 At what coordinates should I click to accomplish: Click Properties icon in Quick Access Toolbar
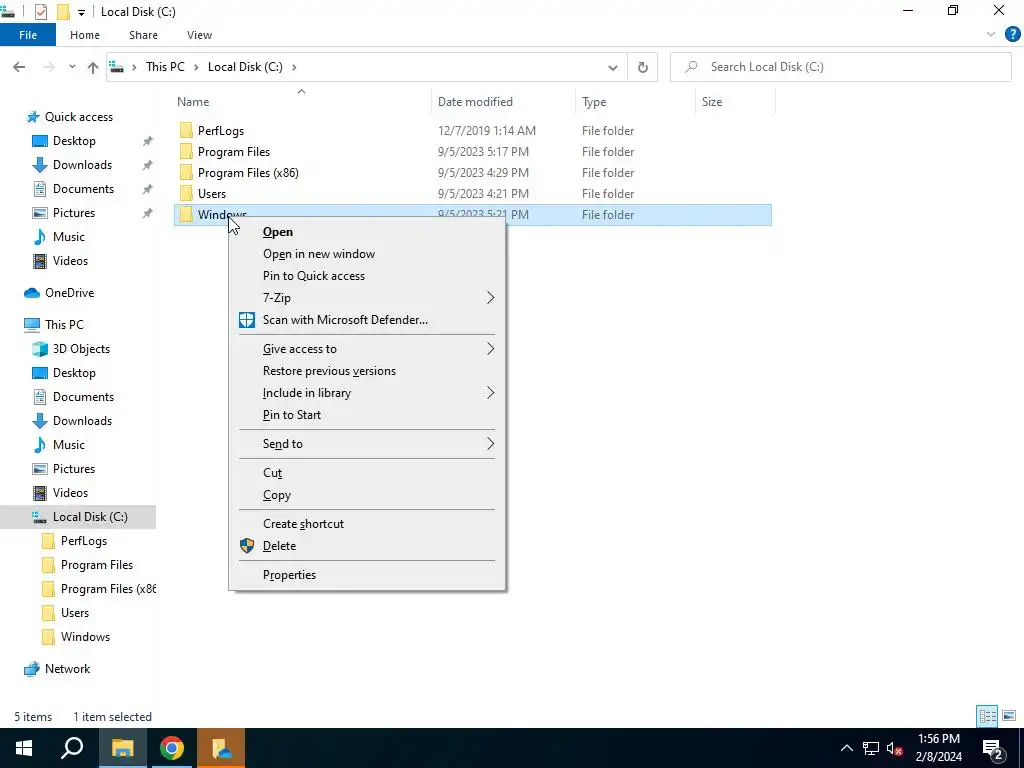[x=41, y=12]
